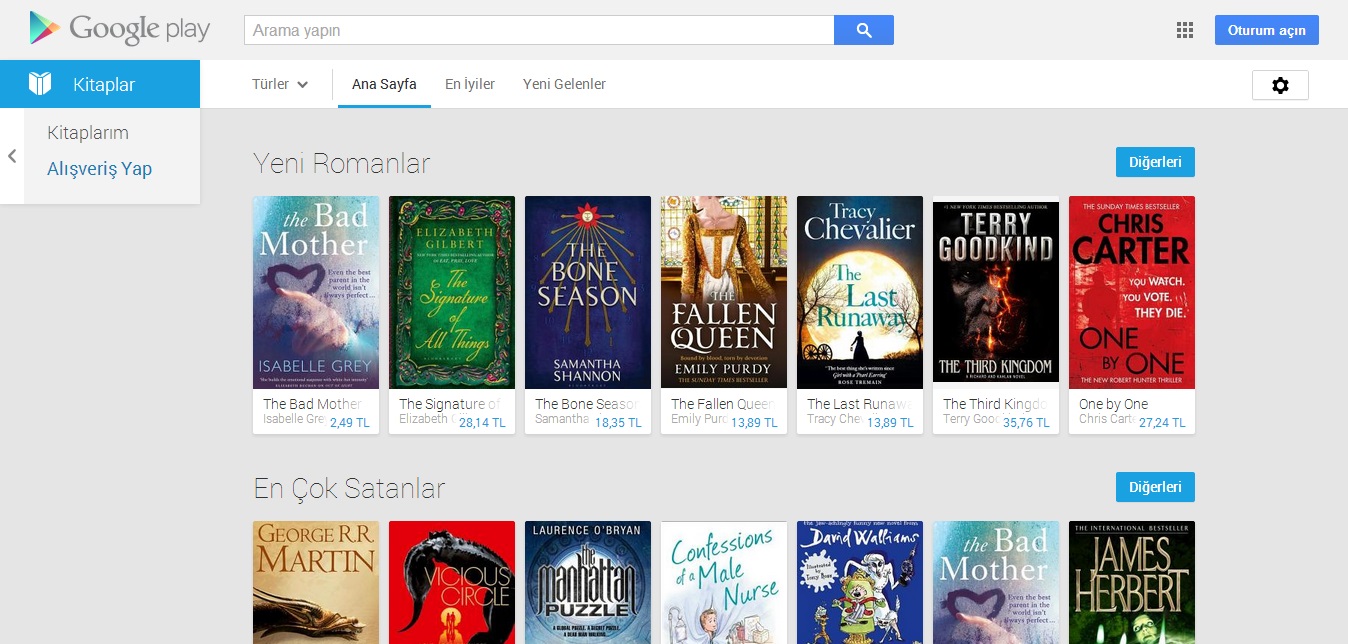Click the blue search magnifier button
The width and height of the screenshot is (1348, 644).
(864, 30)
